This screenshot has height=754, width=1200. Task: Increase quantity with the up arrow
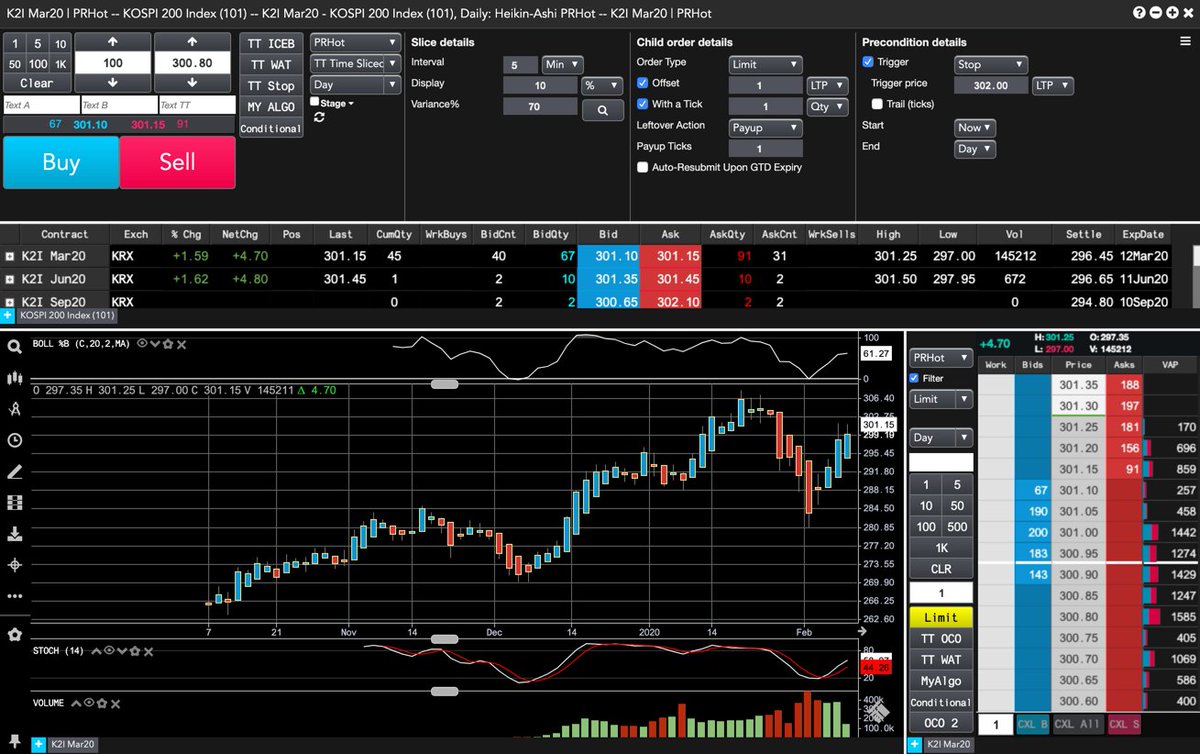(x=111, y=43)
